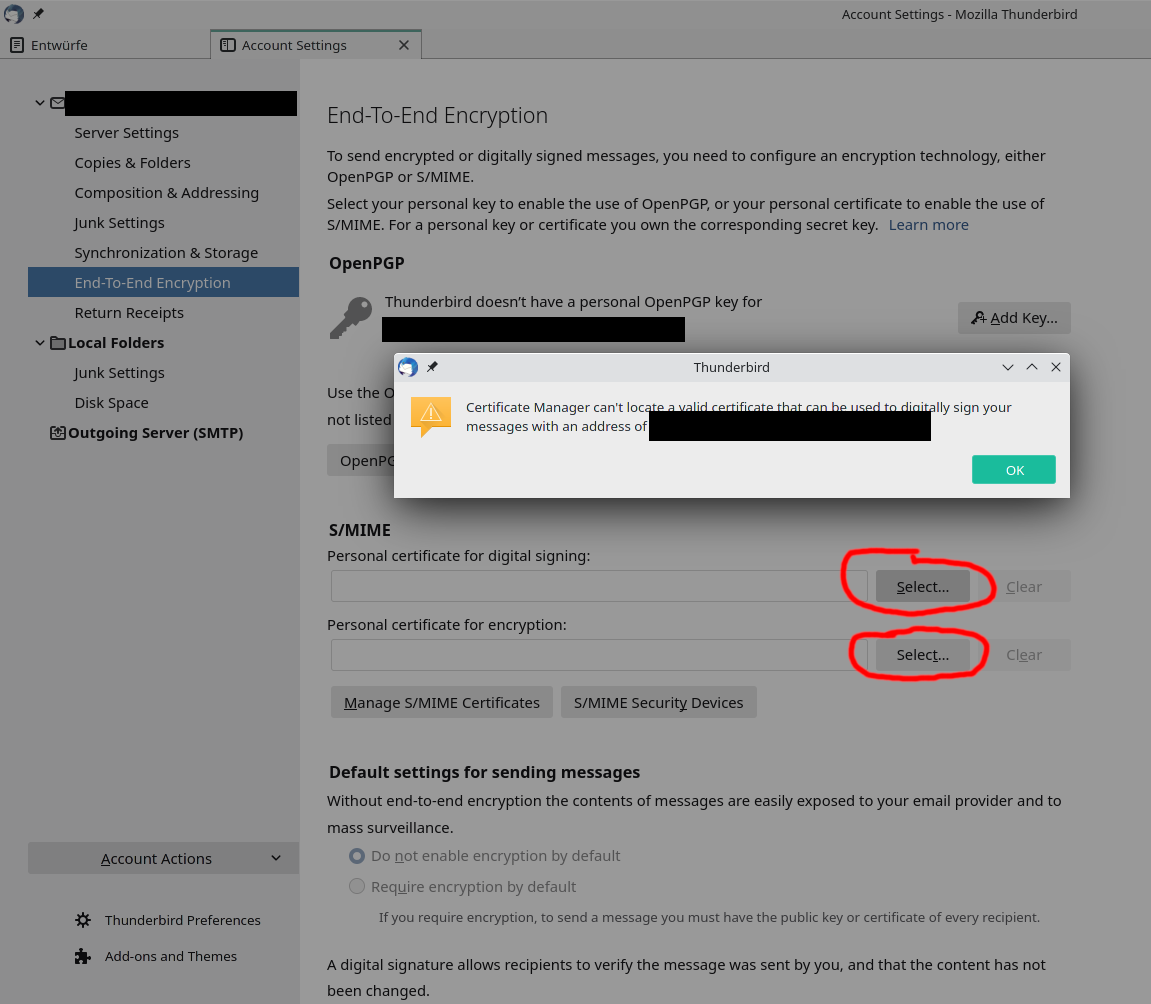Click the Outgoing Server SMTP icon
Screen dimensions: 1151x1004
point(57,433)
